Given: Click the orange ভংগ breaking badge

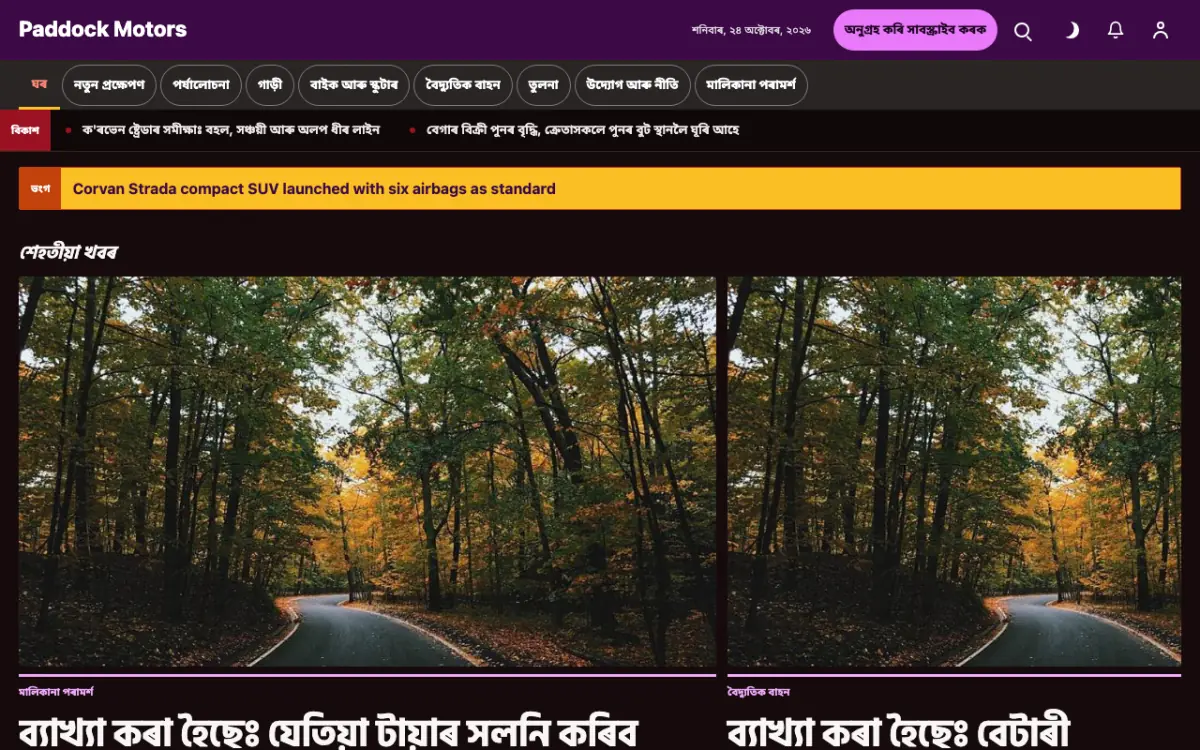Looking at the screenshot, I should (x=40, y=189).
